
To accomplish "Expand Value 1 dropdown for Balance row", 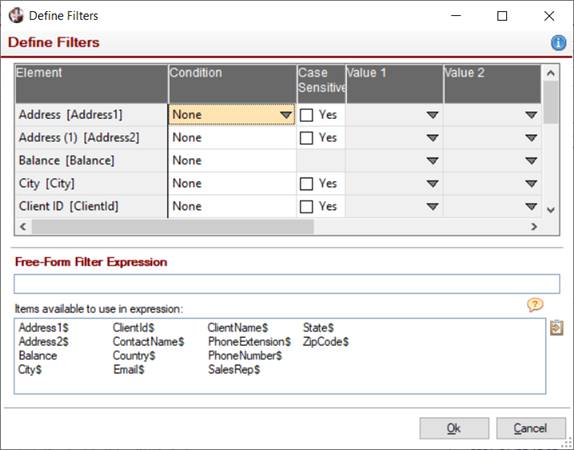I will click(x=433, y=161).
